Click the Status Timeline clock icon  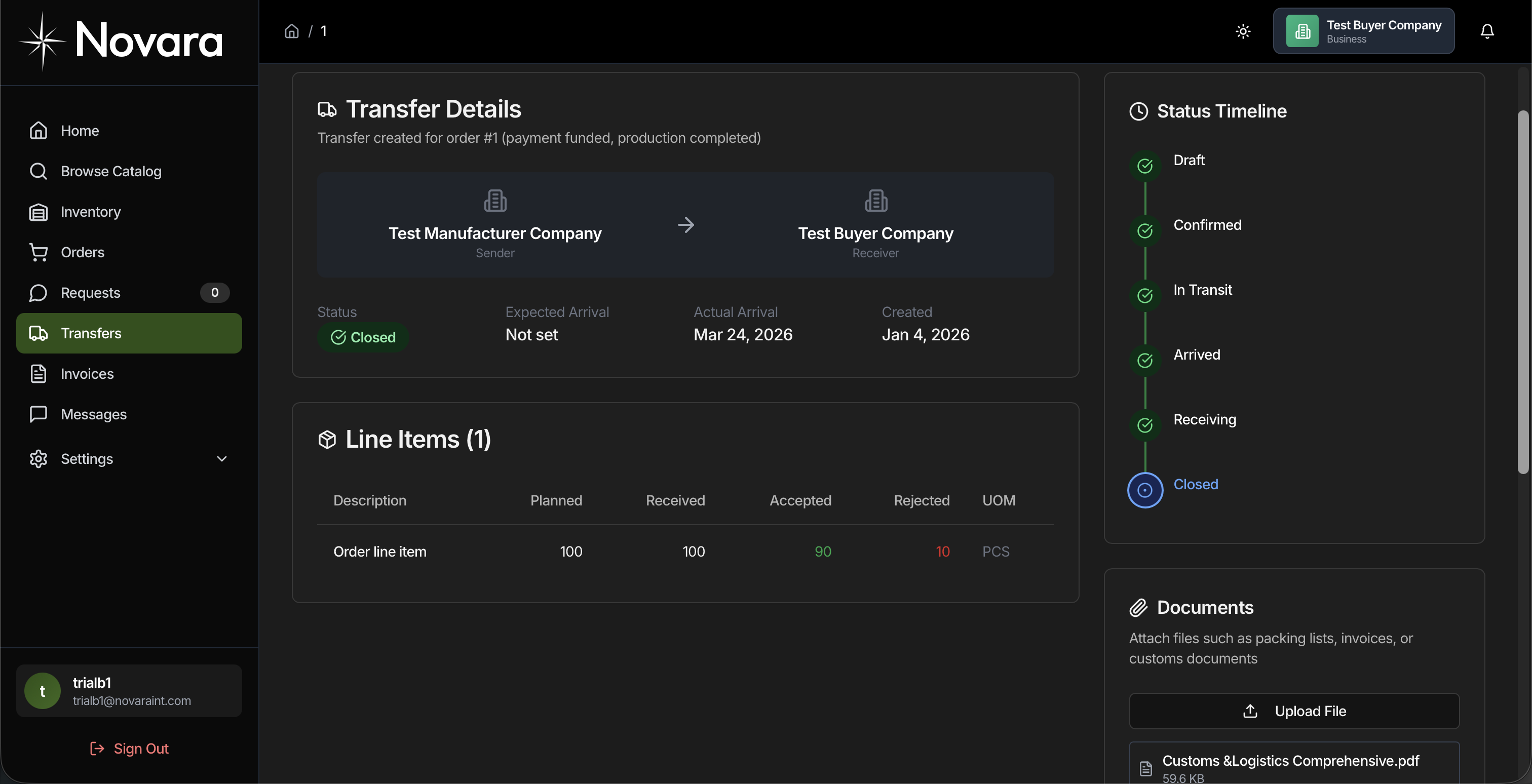pos(1138,111)
